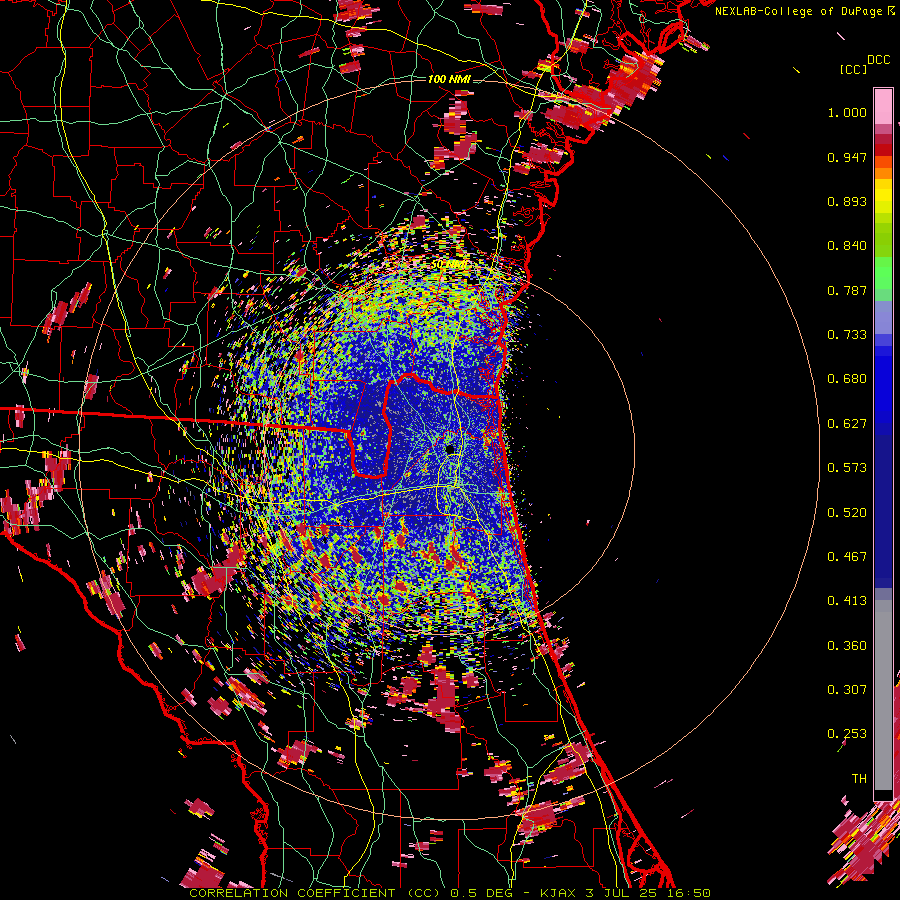The image size is (900, 900).
Task: Click the Correlation Coefficient KJAX caption at bottom
Action: tap(450, 893)
